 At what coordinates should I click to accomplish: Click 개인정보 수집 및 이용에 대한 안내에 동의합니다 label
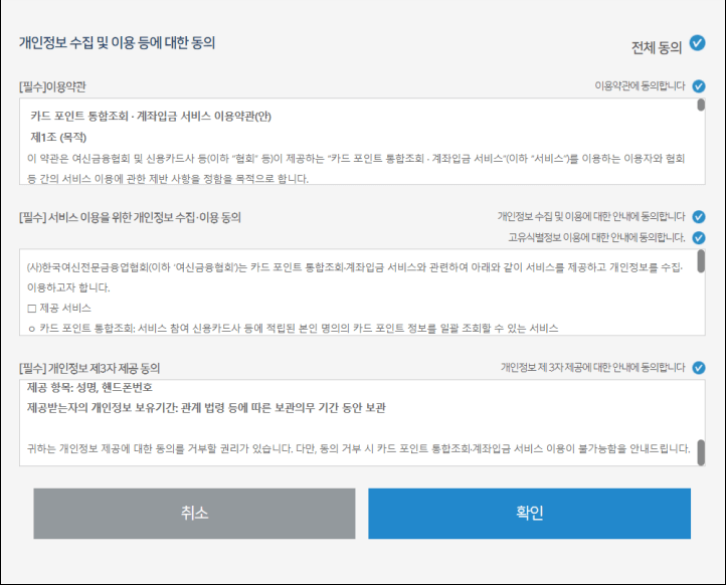pos(591,216)
